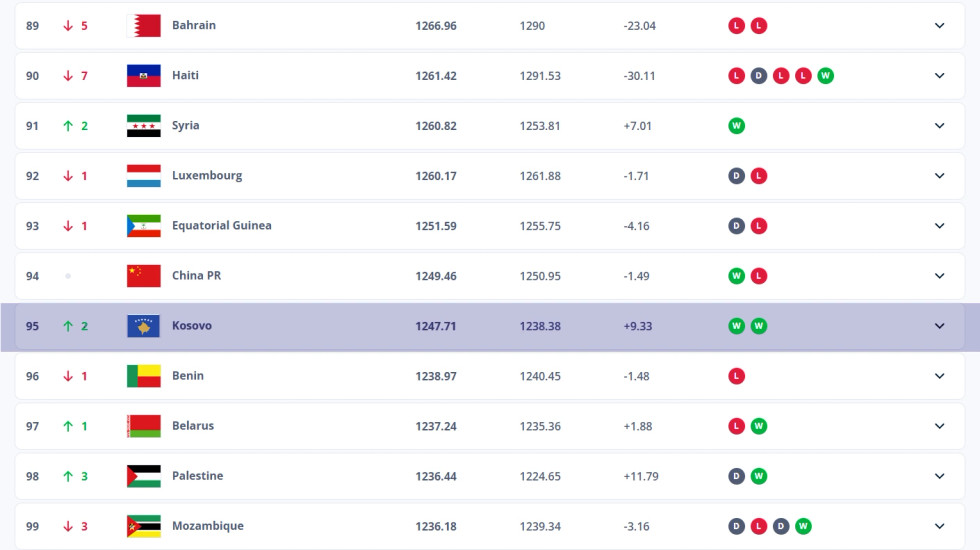Open the Benin team name
The height and width of the screenshot is (550, 980).
tap(188, 375)
